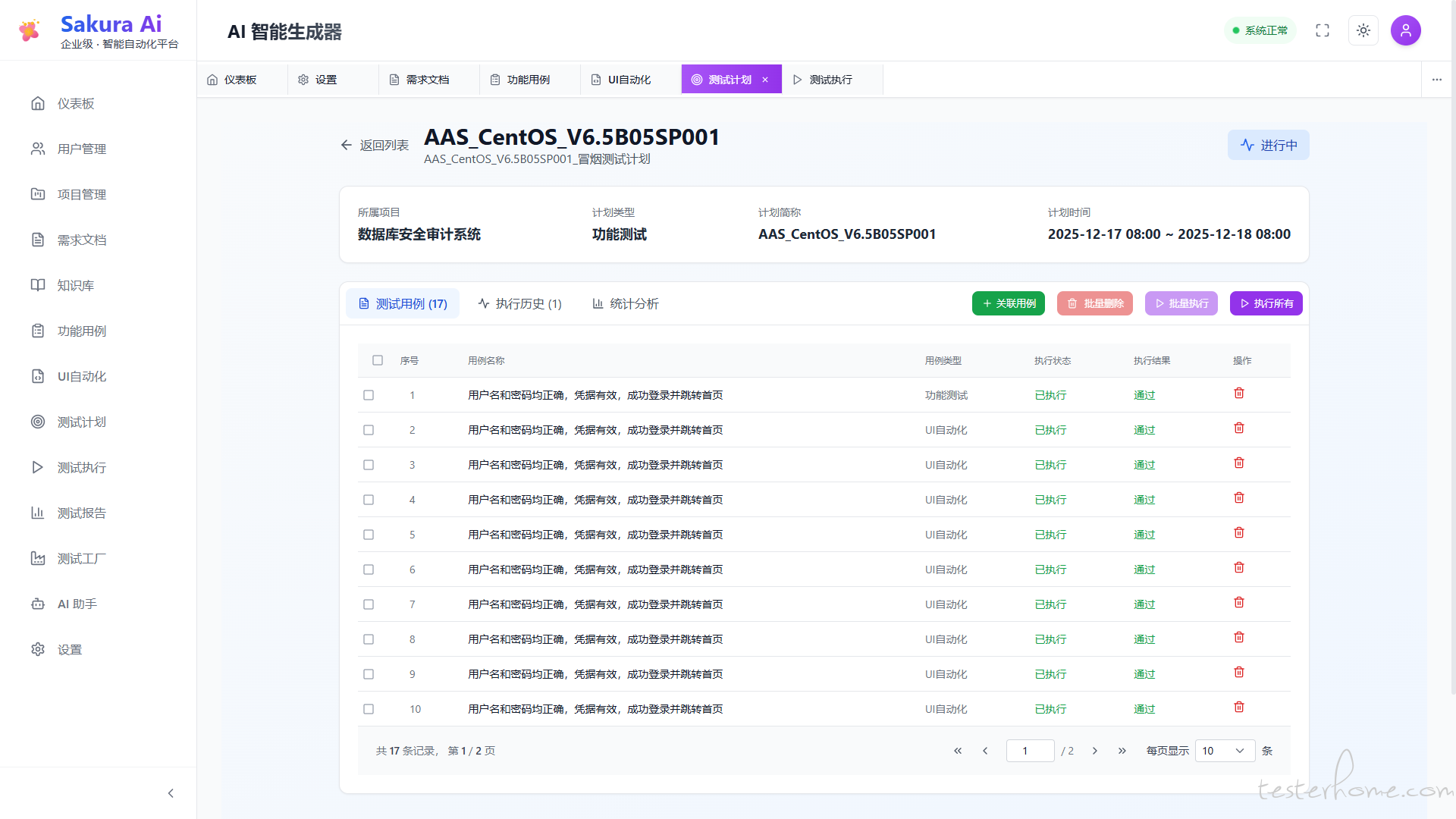This screenshot has height=819, width=1456.
Task: Open the user avatar icon
Action: 1405,30
